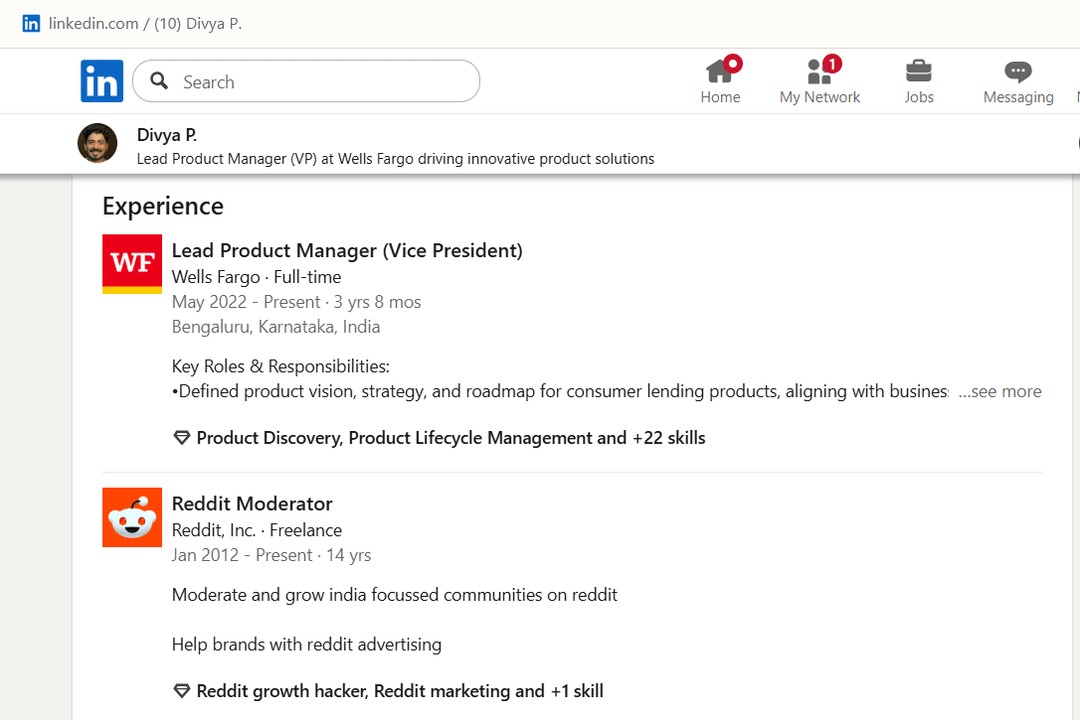The image size is (1080, 720).
Task: Click the Wells Fargo company logo
Action: coord(132,264)
